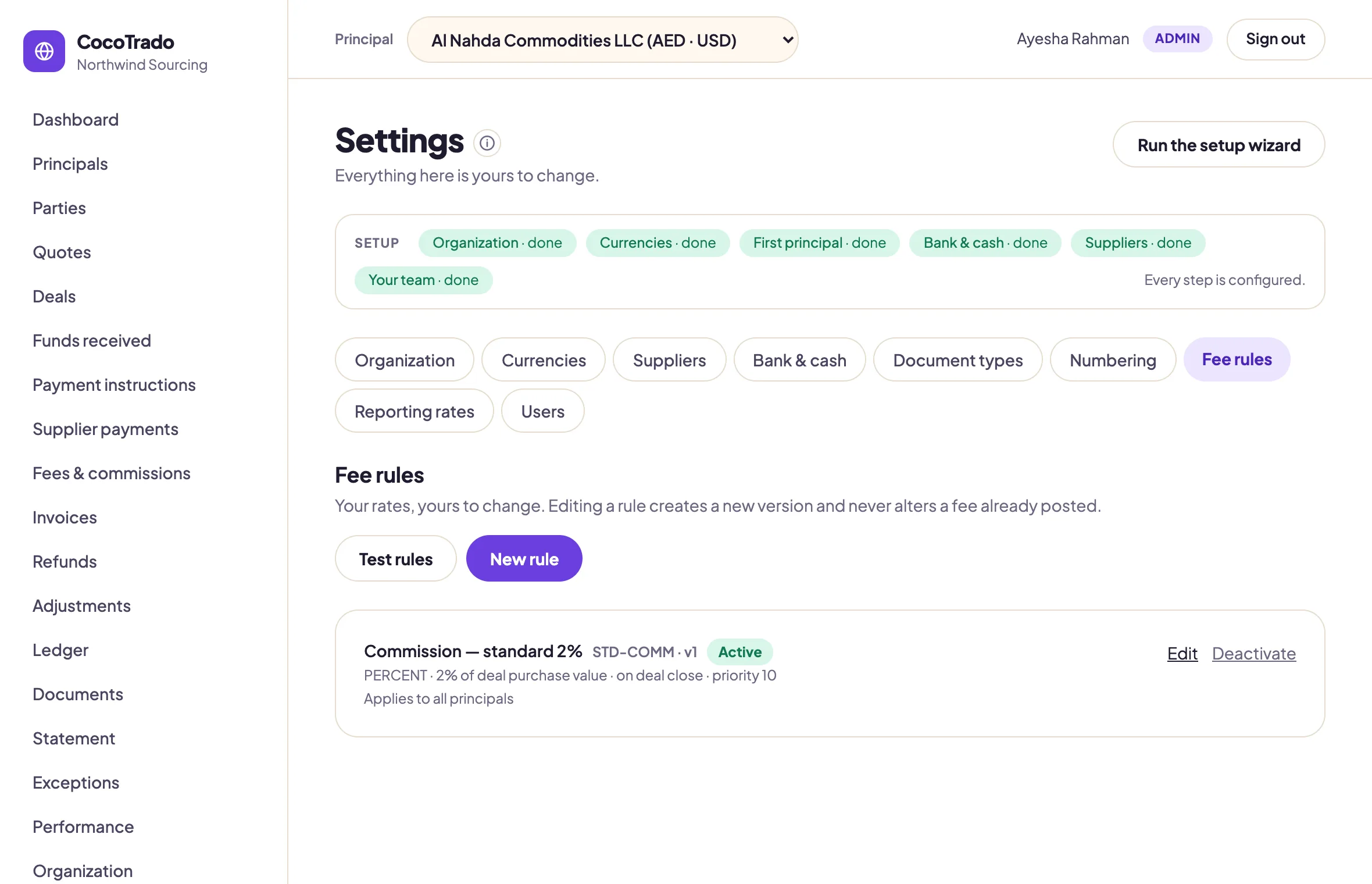Open Deals in the sidebar
This screenshot has height=884, width=1372.
pyautogui.click(x=54, y=297)
